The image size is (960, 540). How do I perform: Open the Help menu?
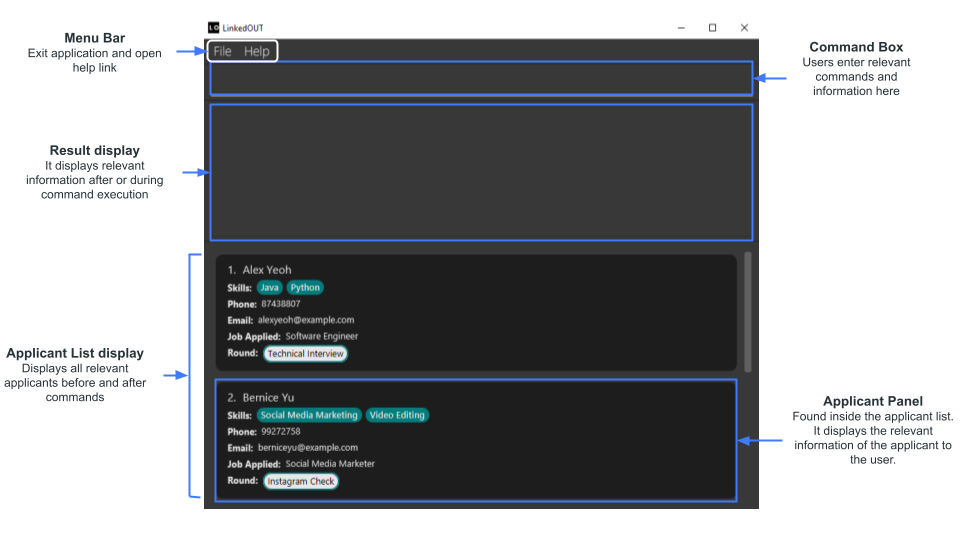click(x=257, y=51)
